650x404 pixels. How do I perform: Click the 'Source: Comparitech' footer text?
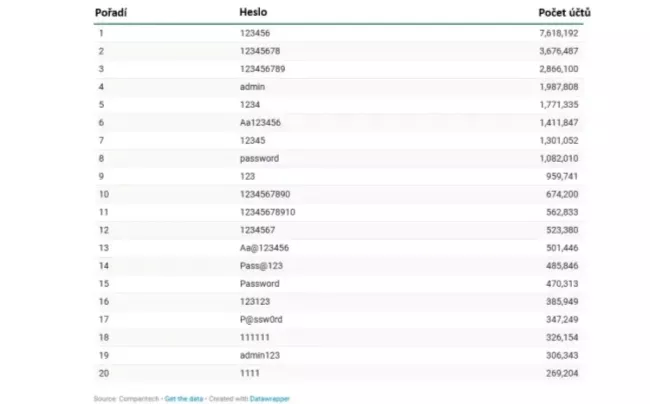click(x=127, y=398)
